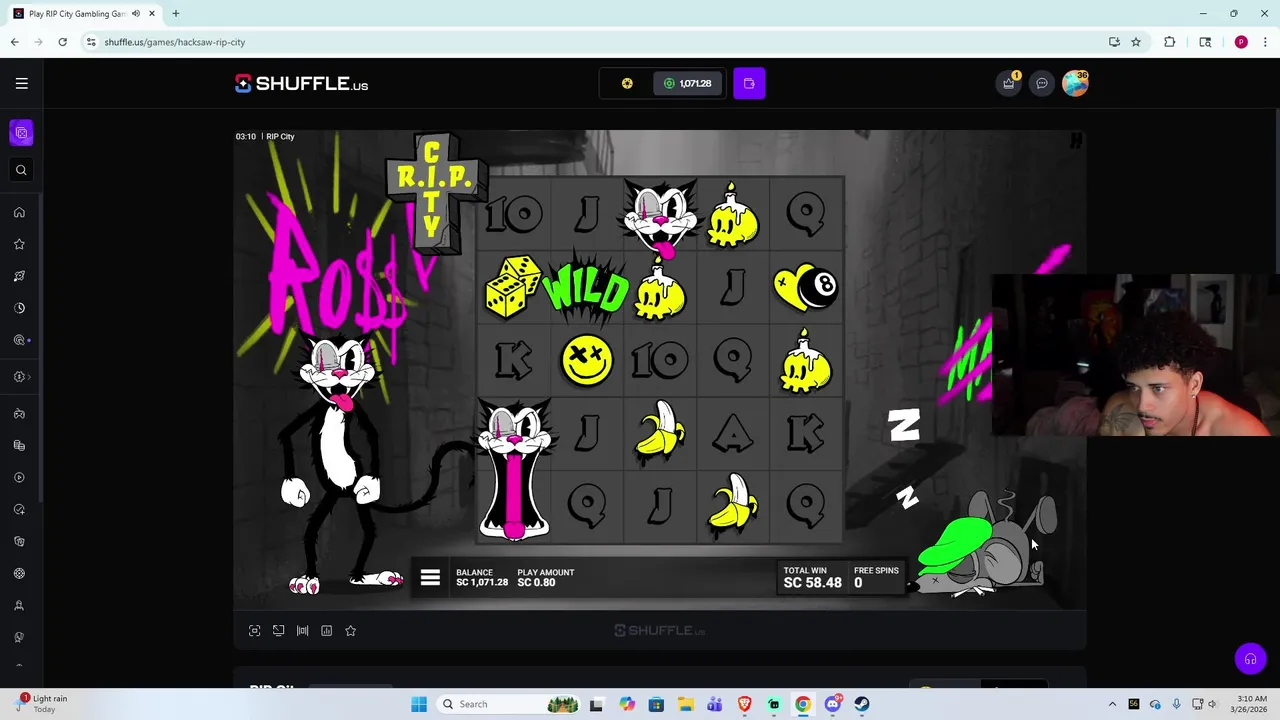Click the barcode-style icon below the game

click(302, 631)
